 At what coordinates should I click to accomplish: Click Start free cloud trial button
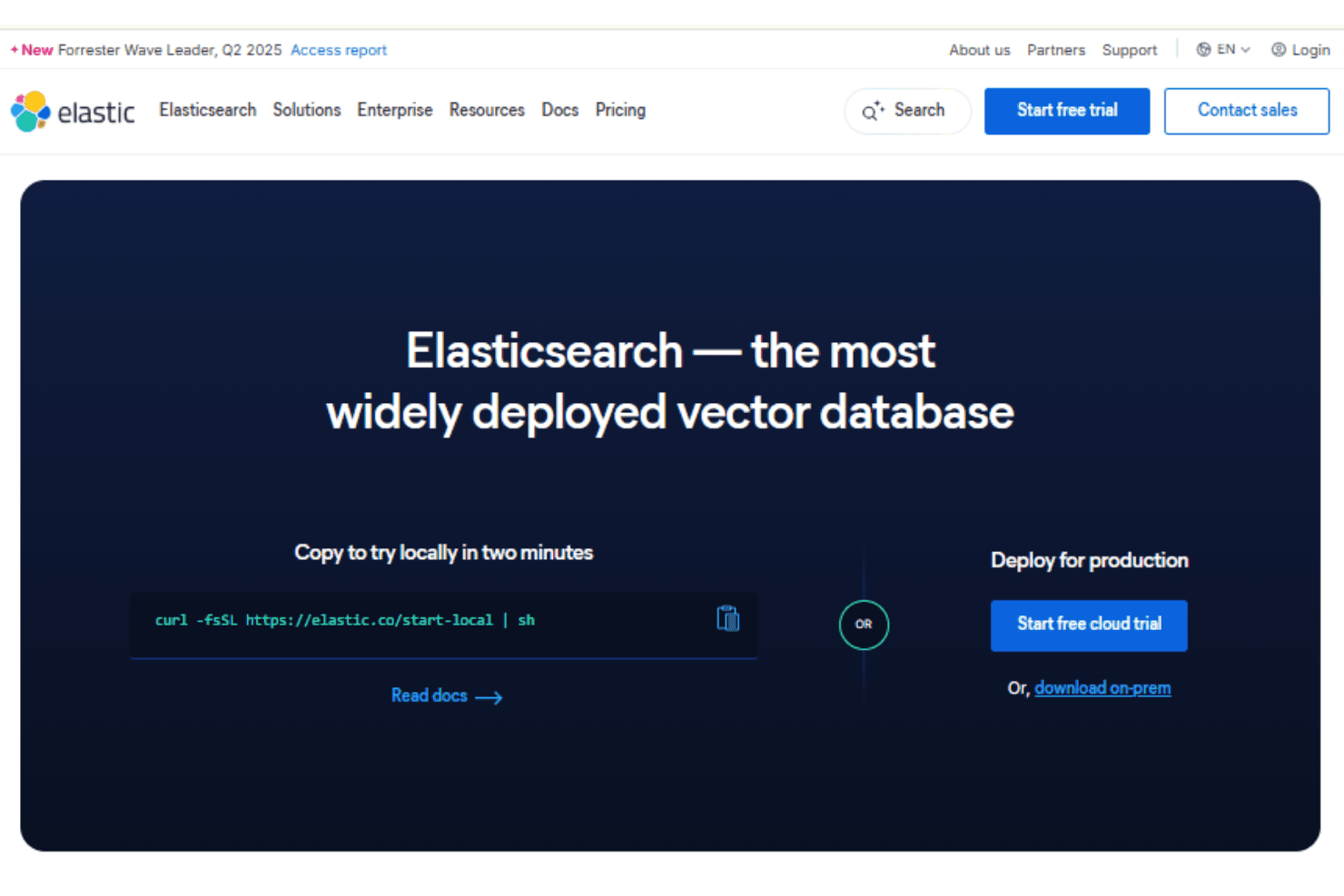coord(1089,625)
